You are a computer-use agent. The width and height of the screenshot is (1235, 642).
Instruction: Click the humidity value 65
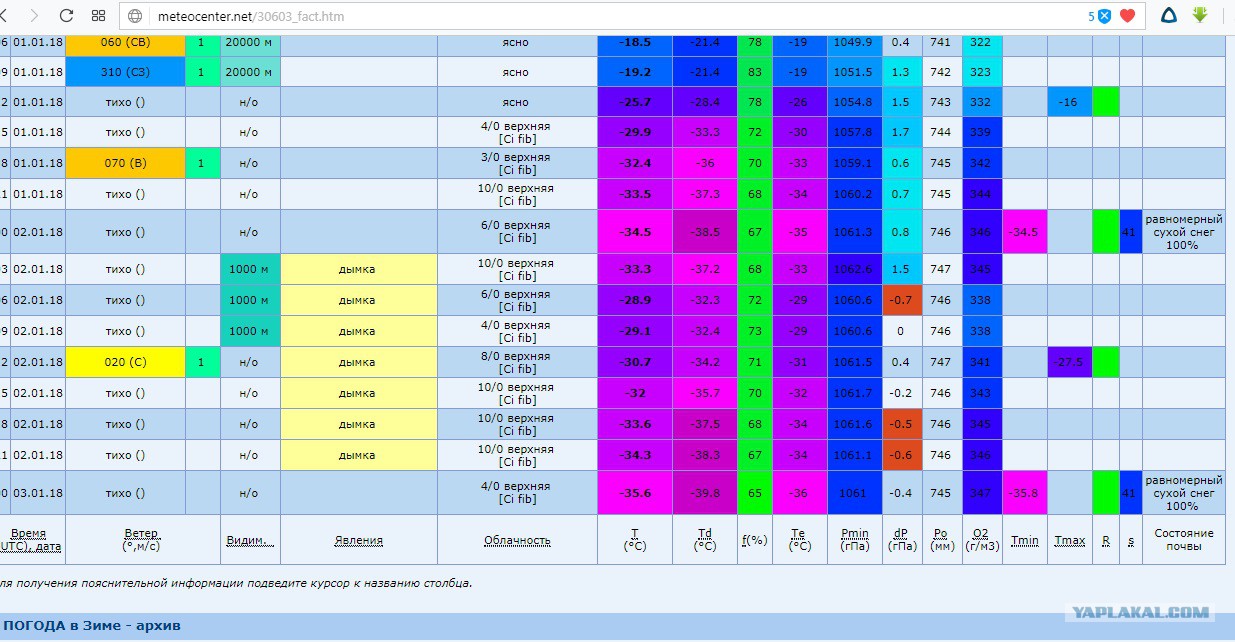[755, 493]
